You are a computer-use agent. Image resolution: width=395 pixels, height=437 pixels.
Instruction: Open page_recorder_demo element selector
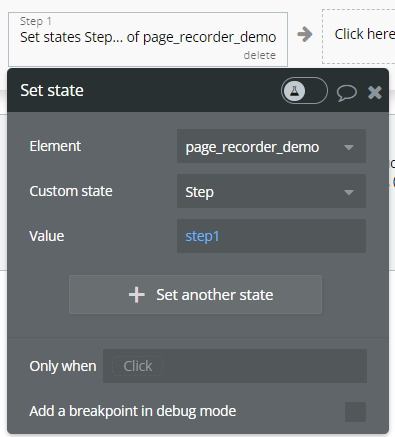click(271, 146)
